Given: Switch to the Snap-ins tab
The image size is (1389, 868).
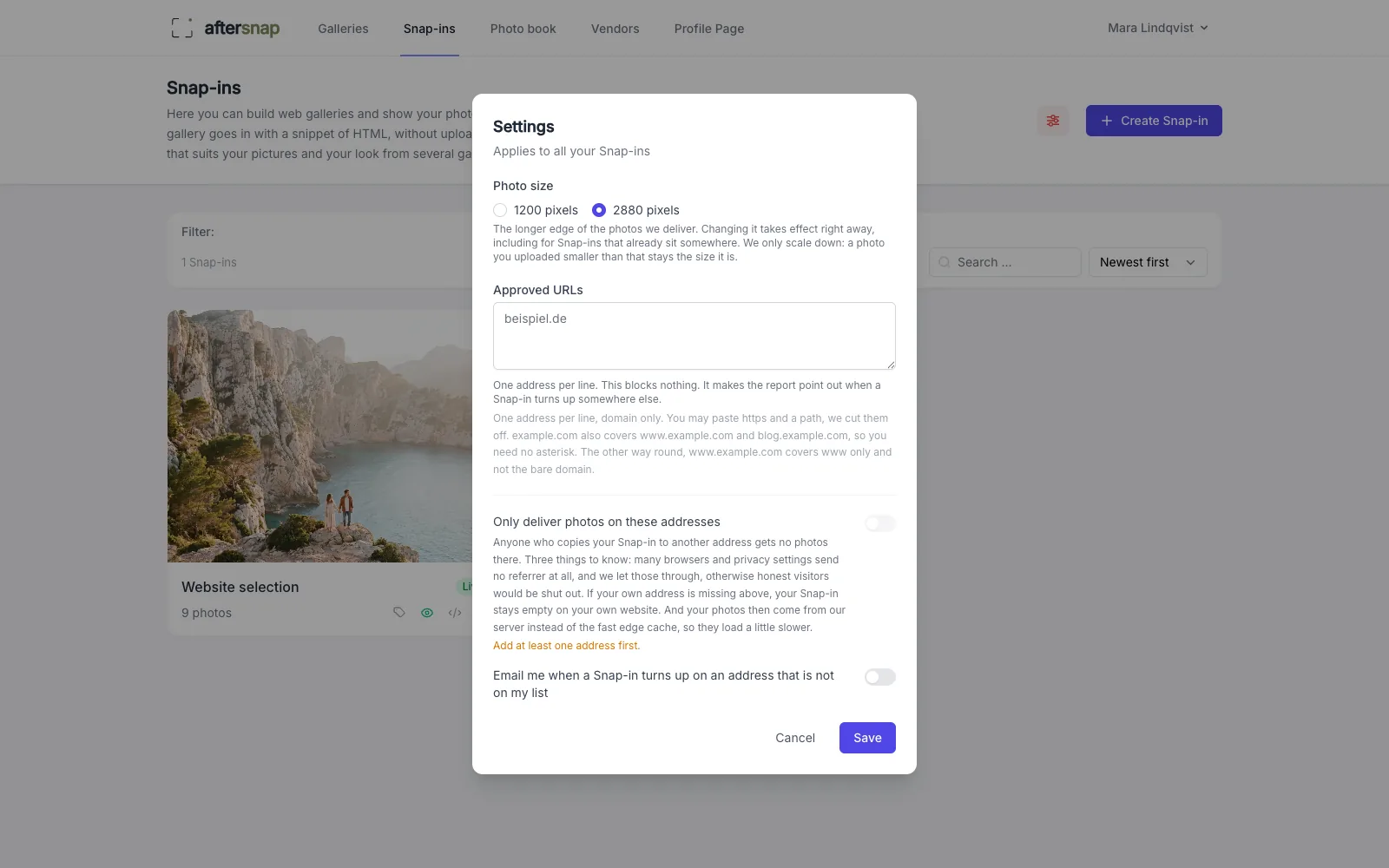Looking at the screenshot, I should [430, 29].
